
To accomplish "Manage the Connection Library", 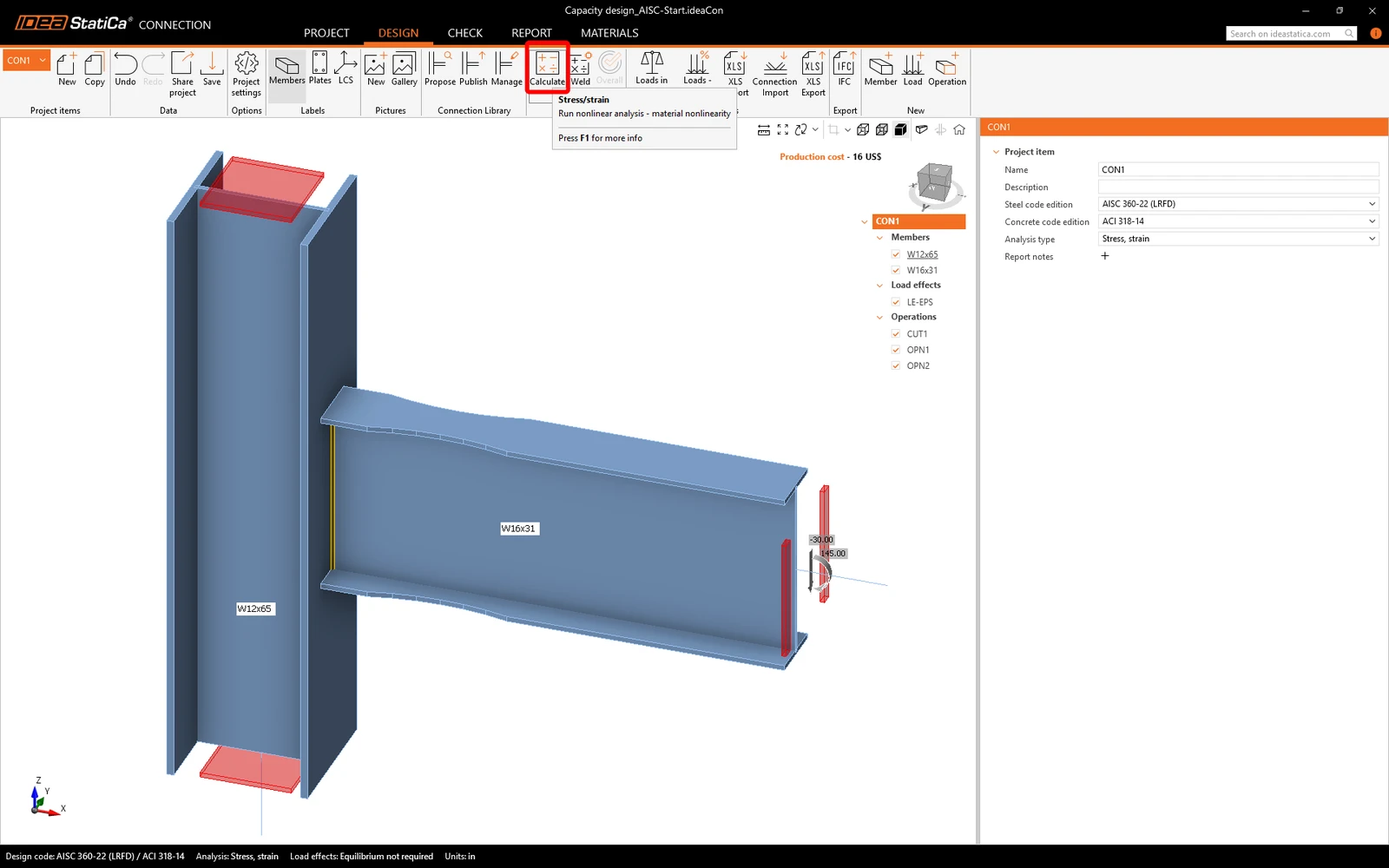I will tap(507, 69).
